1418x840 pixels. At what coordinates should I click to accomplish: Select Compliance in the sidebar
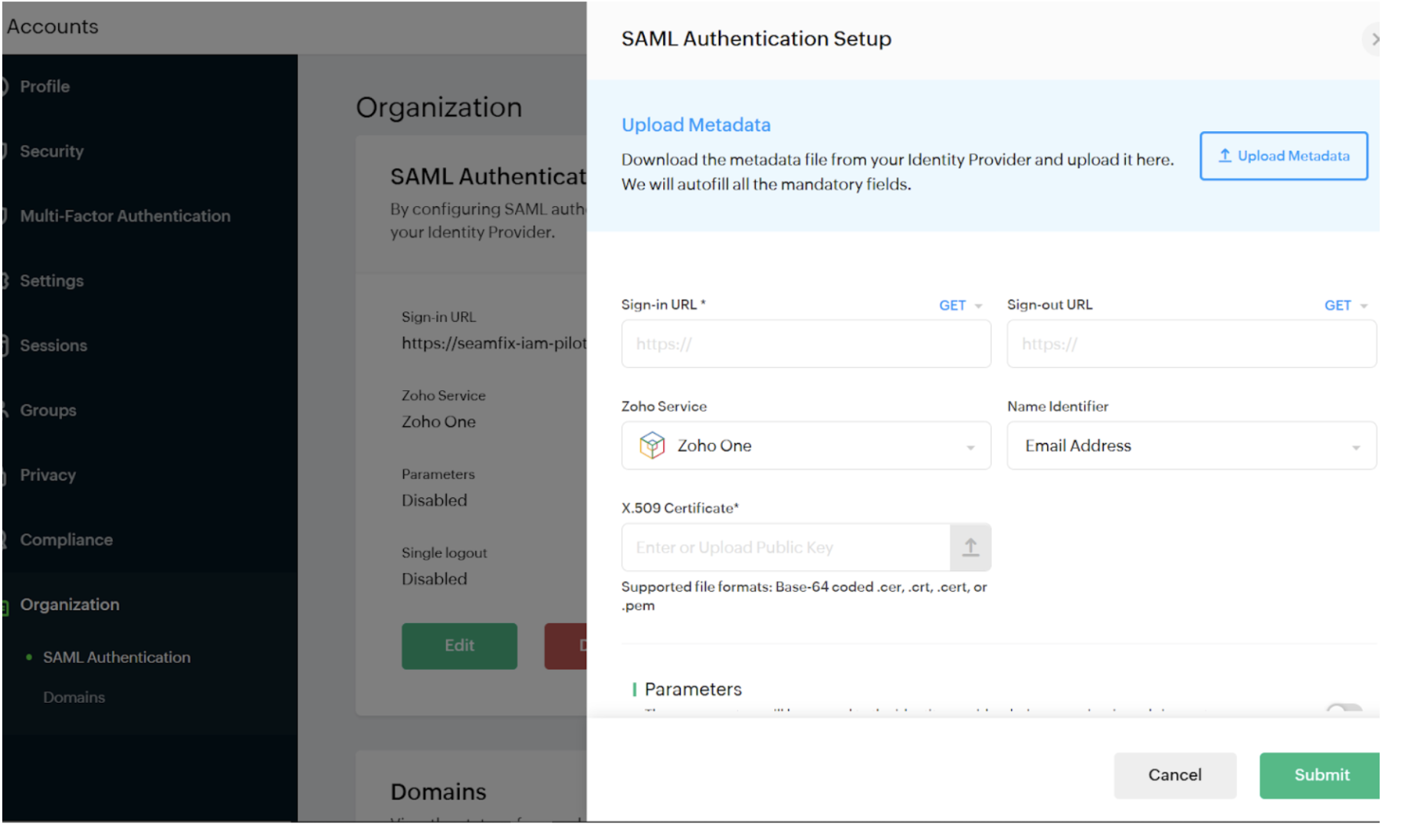(66, 540)
